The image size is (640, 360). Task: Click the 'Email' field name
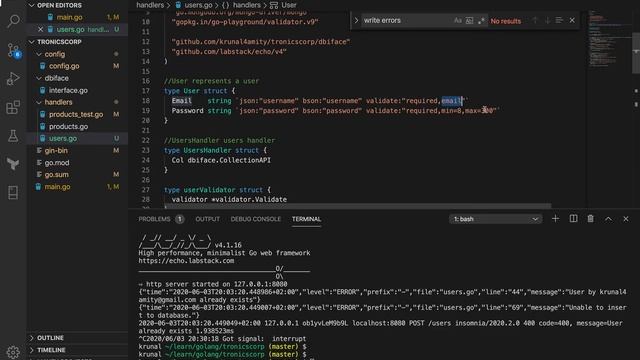tap(181, 101)
